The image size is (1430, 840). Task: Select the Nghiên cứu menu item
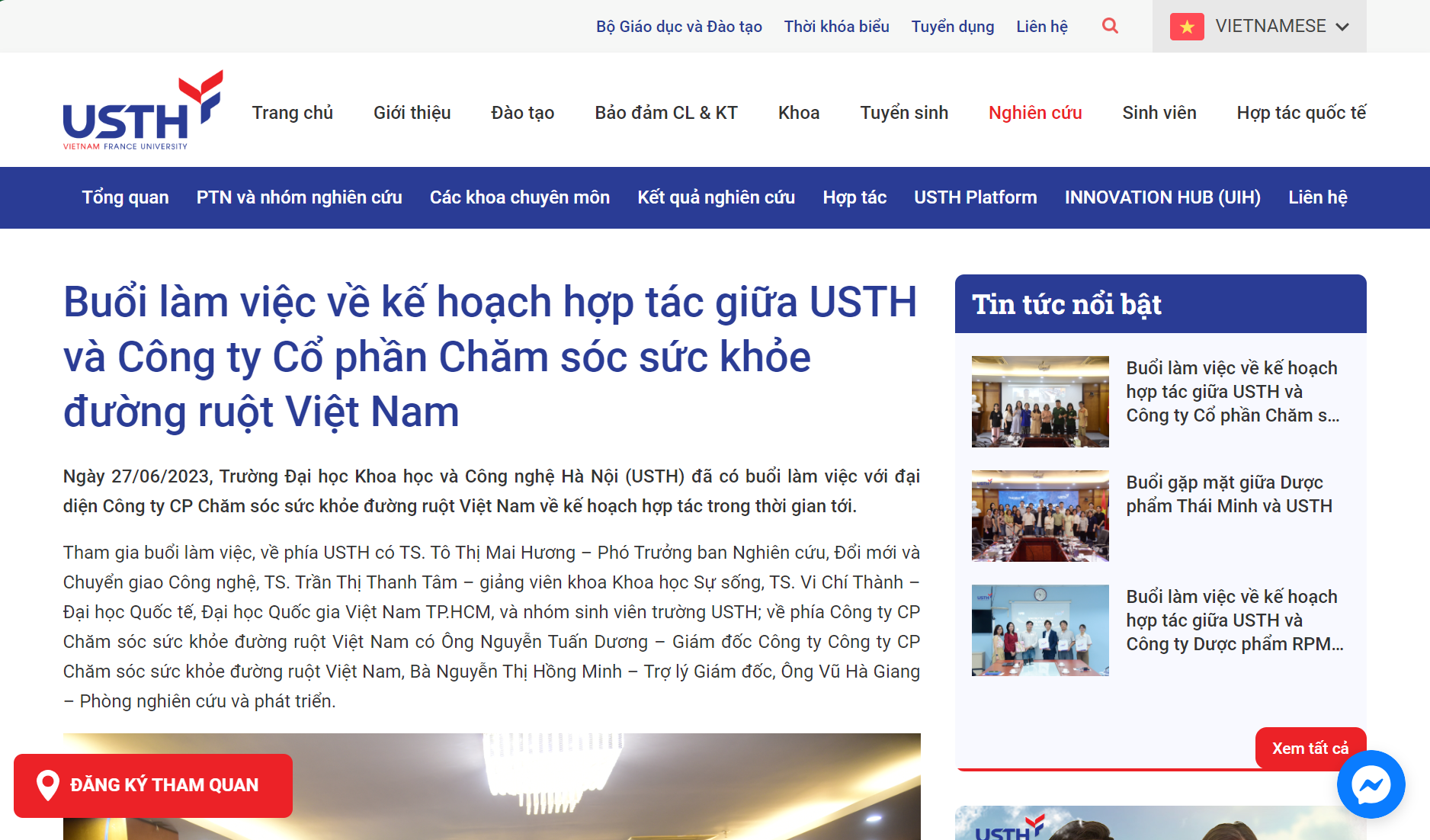[x=1035, y=113]
